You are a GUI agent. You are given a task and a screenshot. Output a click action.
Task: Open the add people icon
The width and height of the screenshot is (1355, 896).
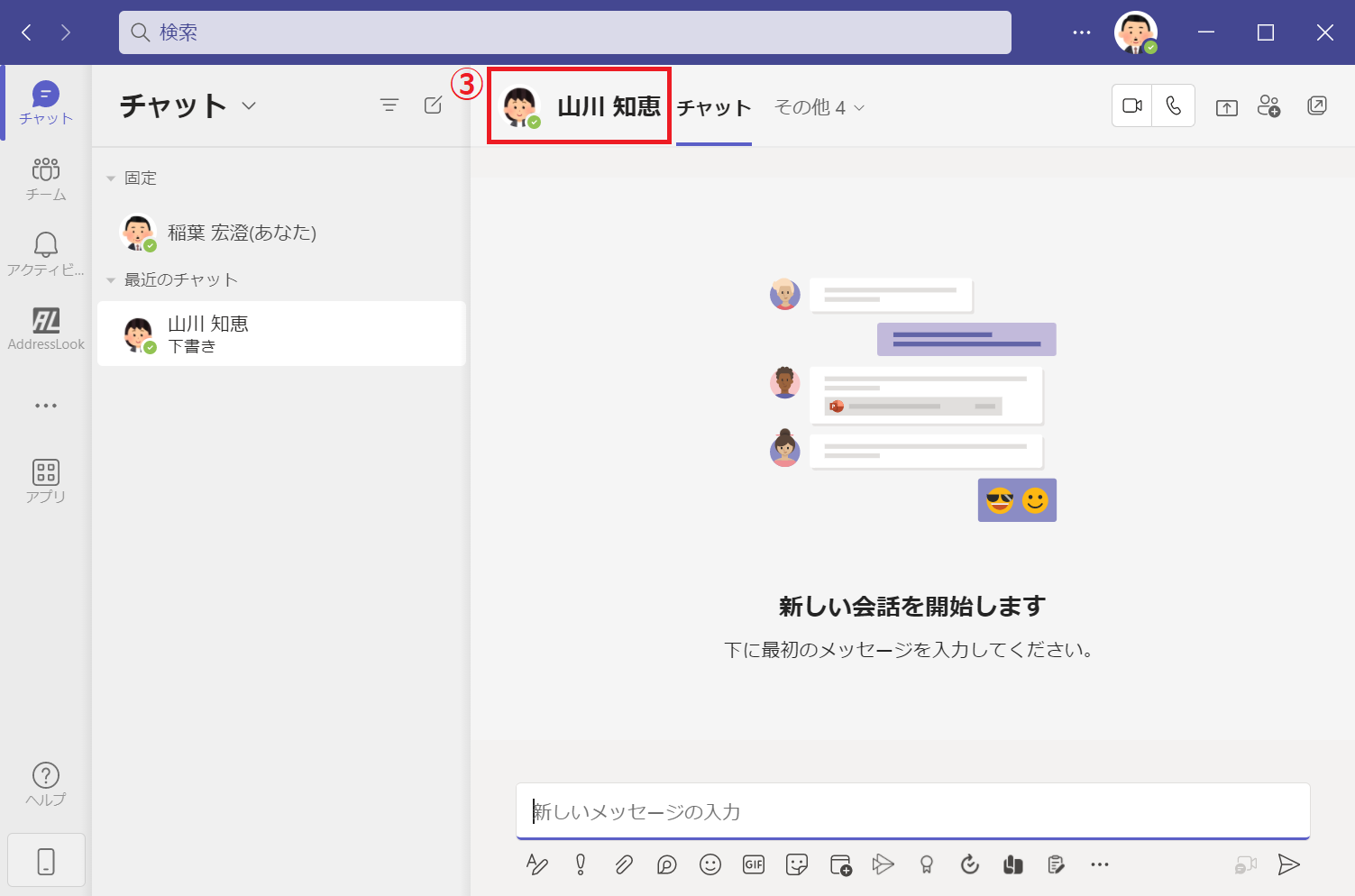pos(1270,105)
